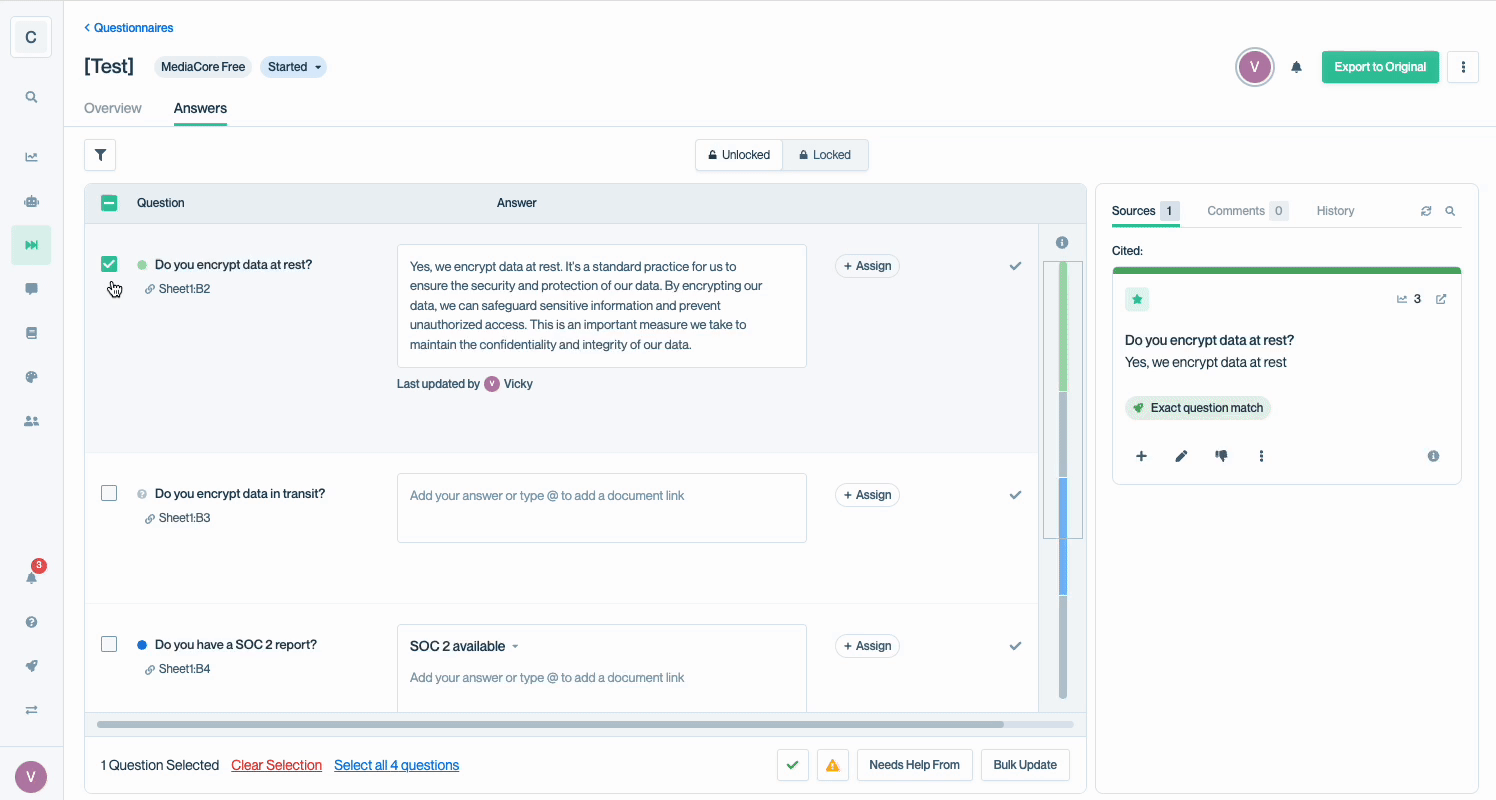This screenshot has width=1496, height=800.
Task: Thumbs down the cited source
Action: pos(1221,456)
